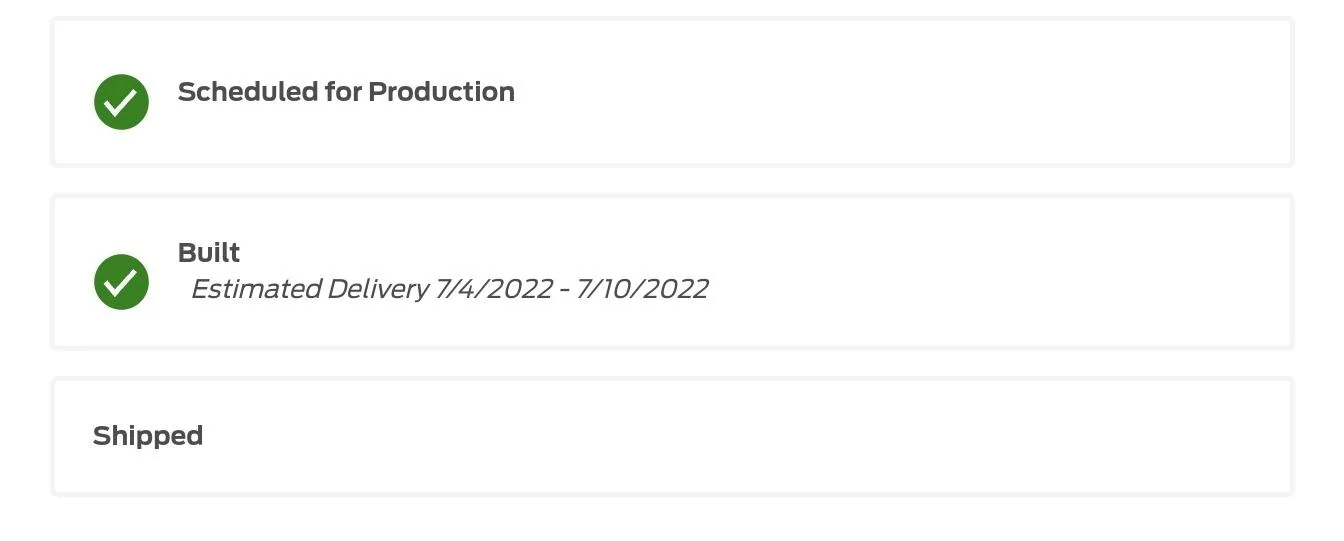
Task: Click the dash between the delivery dates
Action: coord(565,290)
